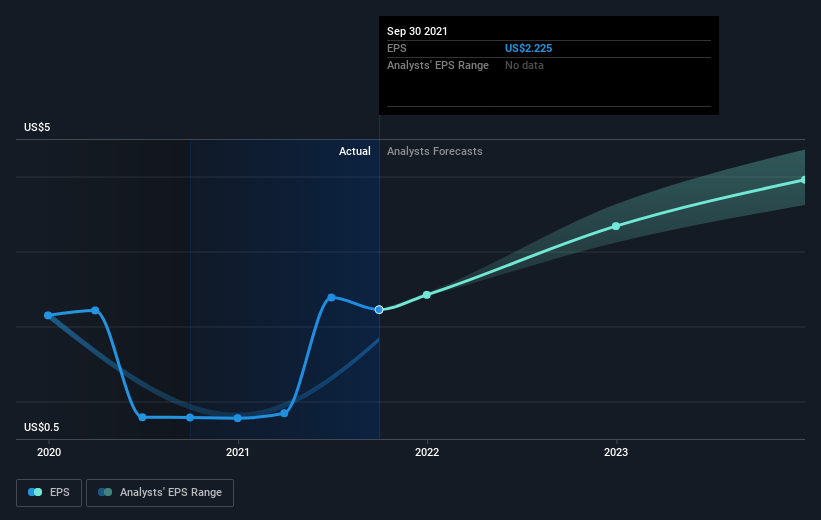Select the EPS data point above 2021
The image size is (821, 520).
238,418
